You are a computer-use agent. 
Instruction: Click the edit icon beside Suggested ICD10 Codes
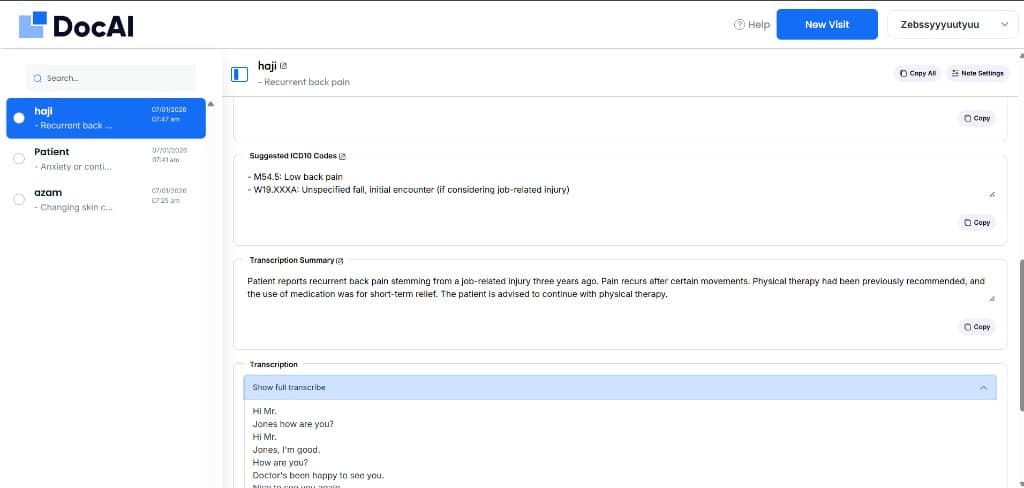(x=342, y=156)
